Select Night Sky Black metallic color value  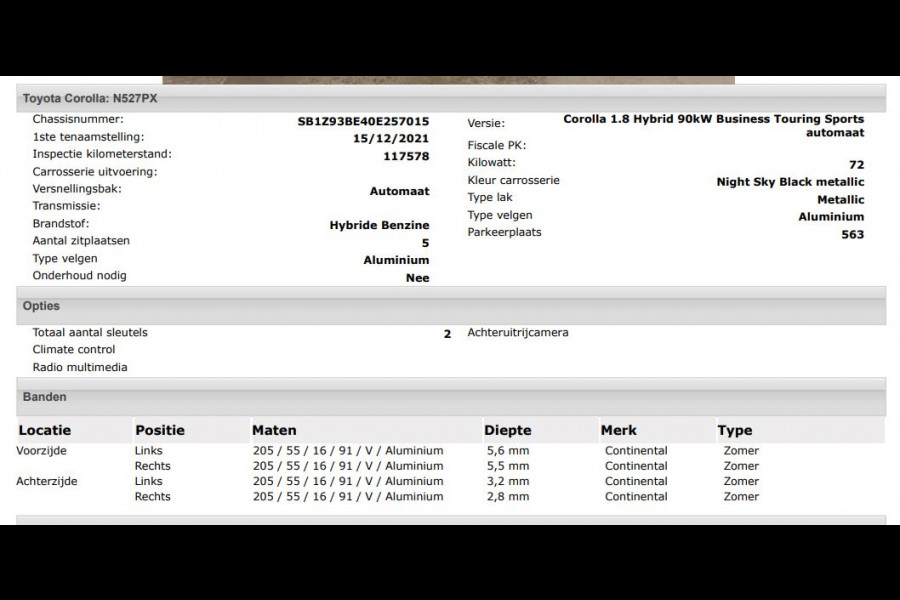tap(790, 182)
